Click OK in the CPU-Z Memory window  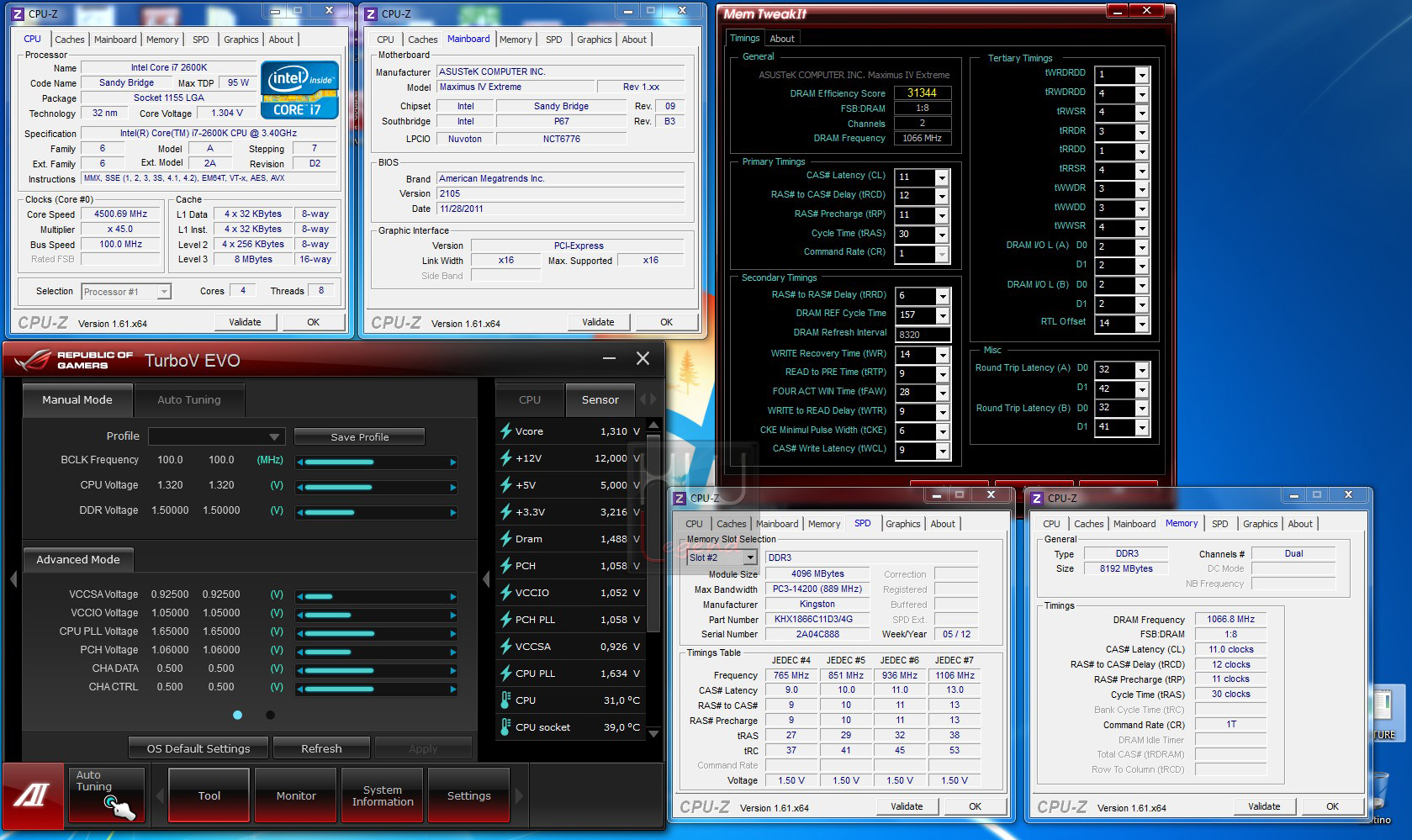pos(1332,806)
